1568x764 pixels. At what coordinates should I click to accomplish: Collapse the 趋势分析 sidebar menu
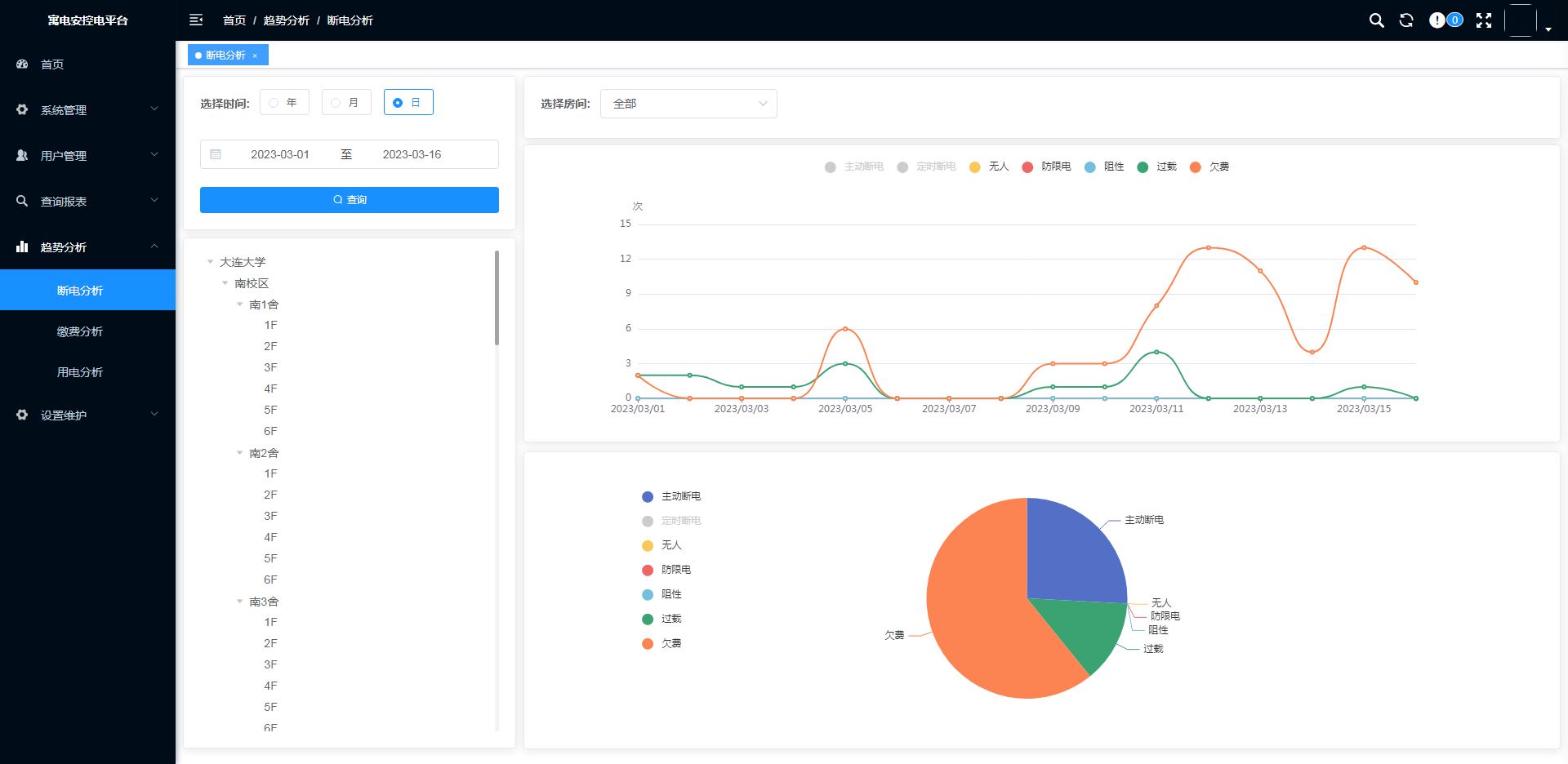point(87,247)
